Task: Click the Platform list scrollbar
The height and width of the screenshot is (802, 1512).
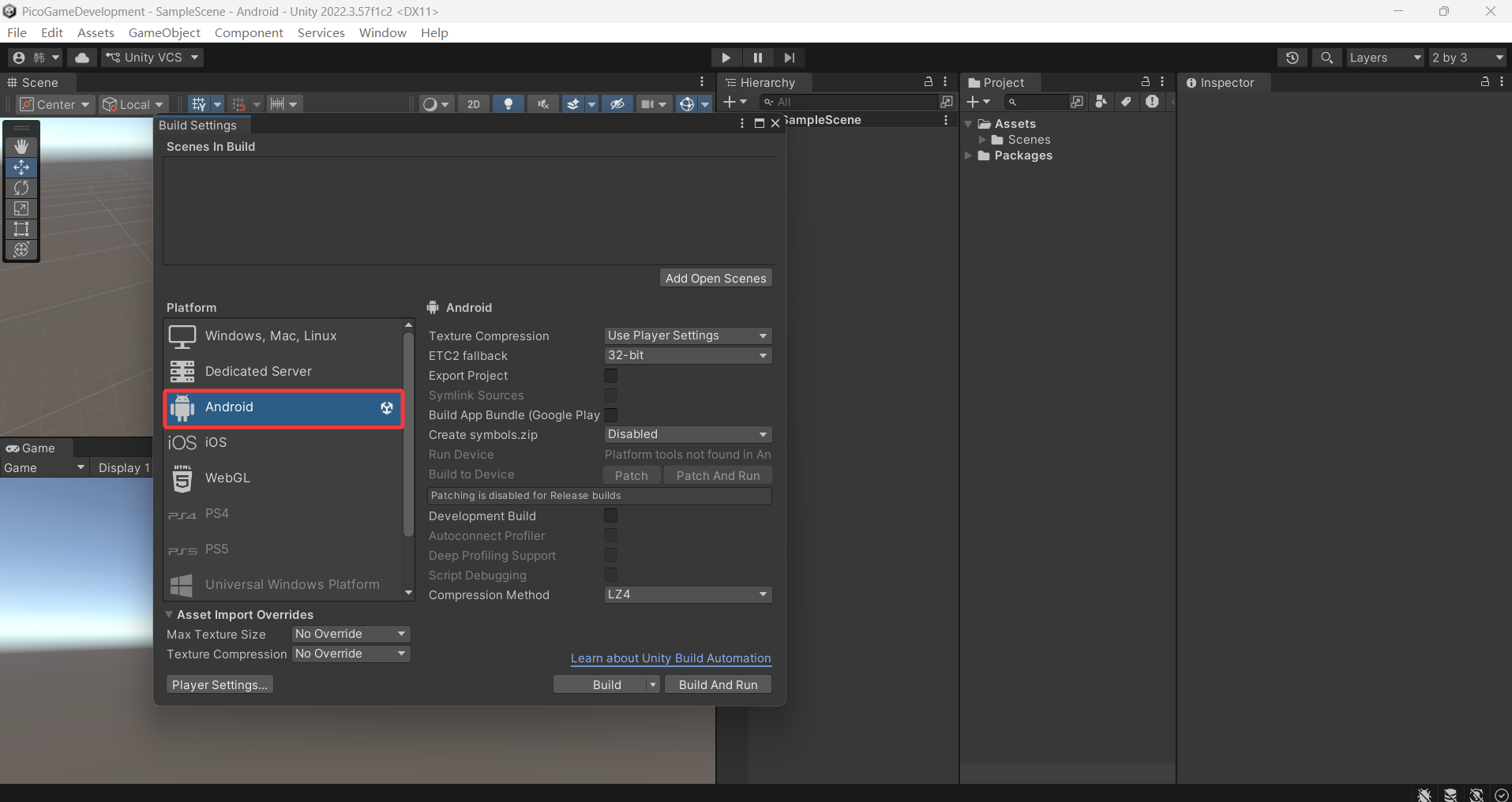Action: point(408,434)
